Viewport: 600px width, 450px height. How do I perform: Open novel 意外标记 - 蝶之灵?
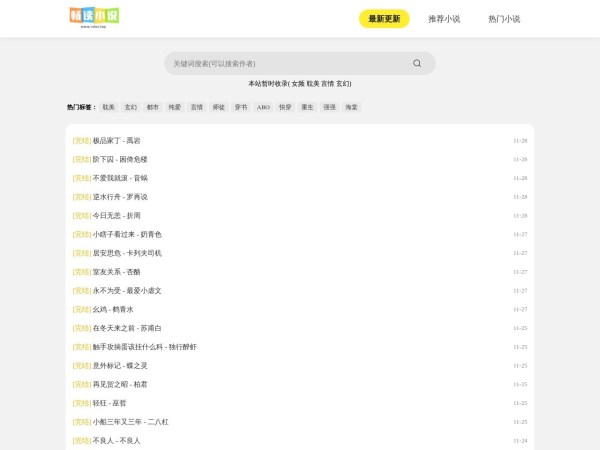click(119, 365)
